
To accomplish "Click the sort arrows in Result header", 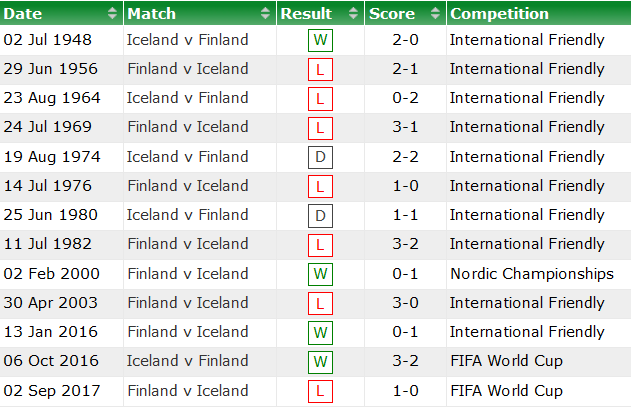I will pyautogui.click(x=351, y=14).
